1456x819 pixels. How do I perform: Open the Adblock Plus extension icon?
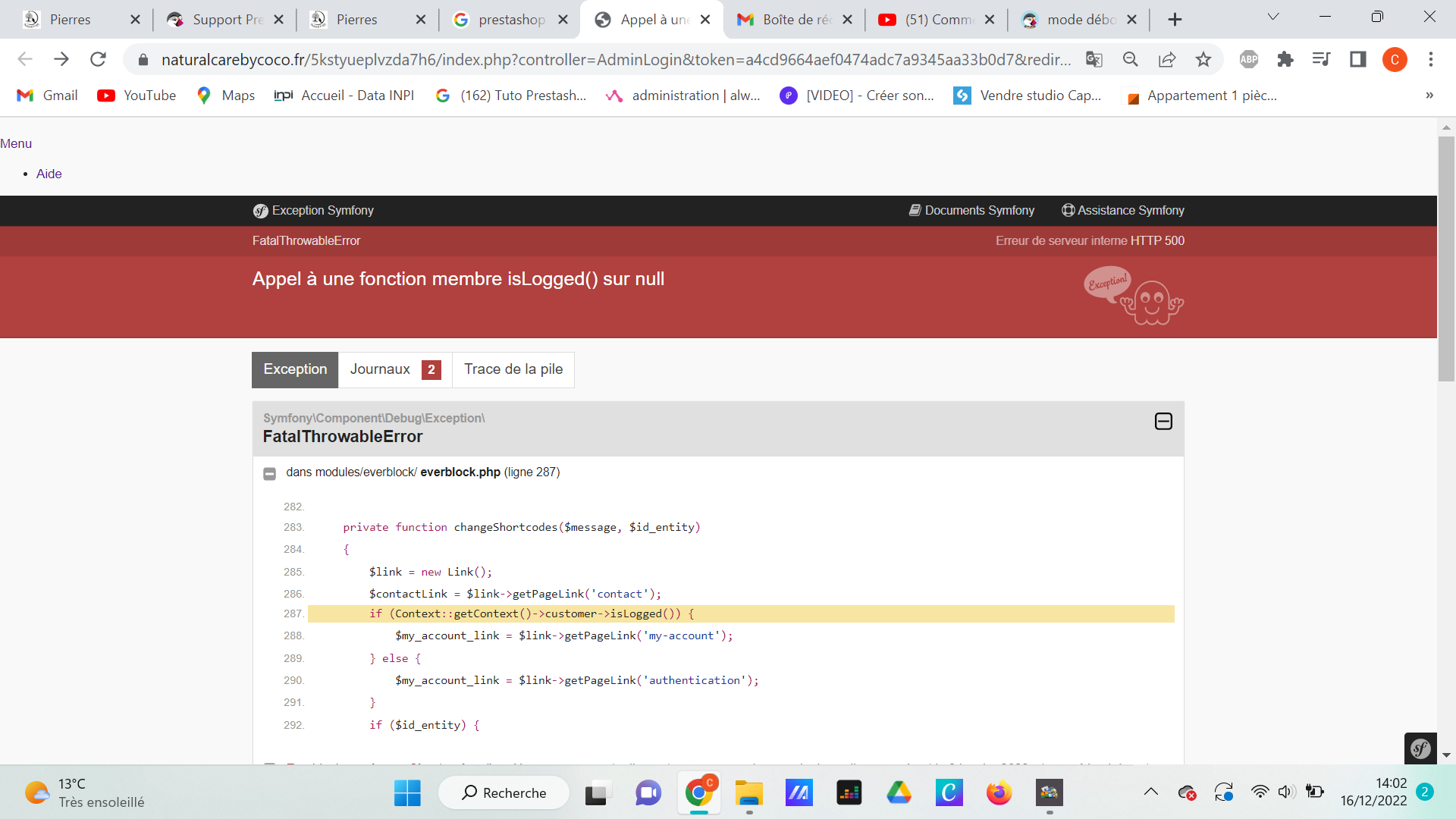1248,59
